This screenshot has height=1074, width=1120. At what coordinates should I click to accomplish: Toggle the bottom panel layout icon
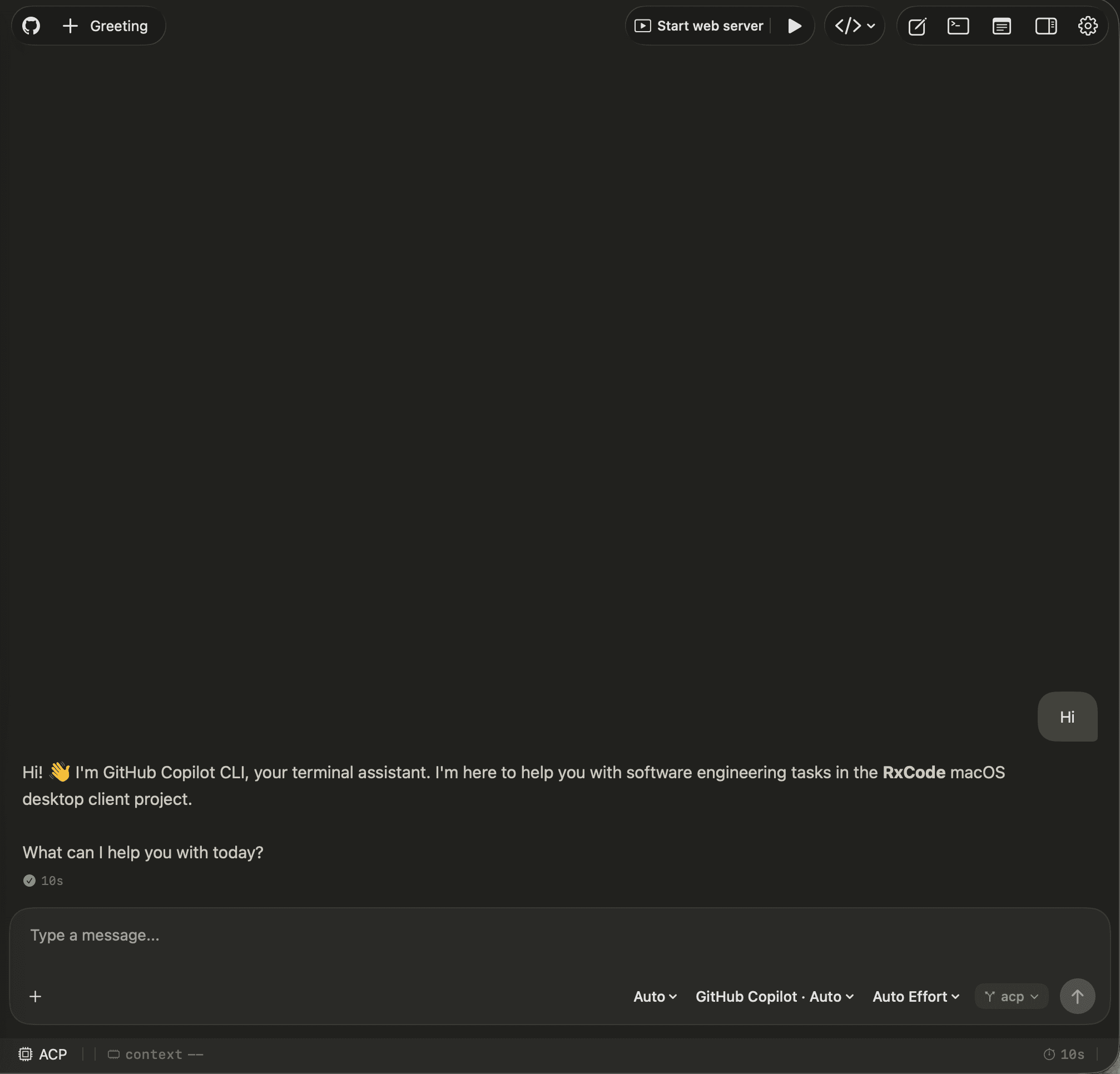click(1002, 26)
